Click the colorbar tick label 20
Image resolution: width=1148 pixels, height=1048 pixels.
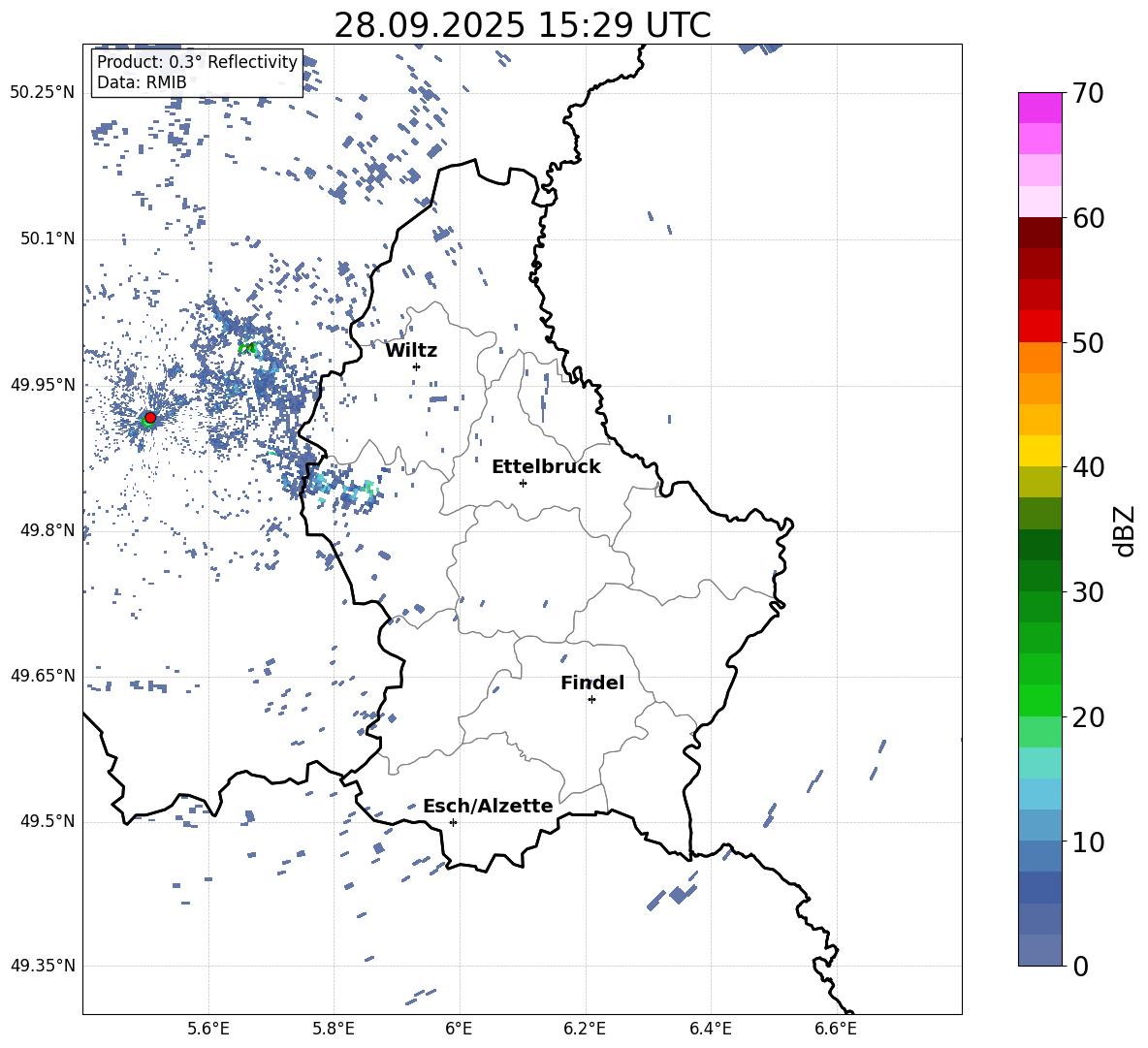click(1088, 717)
